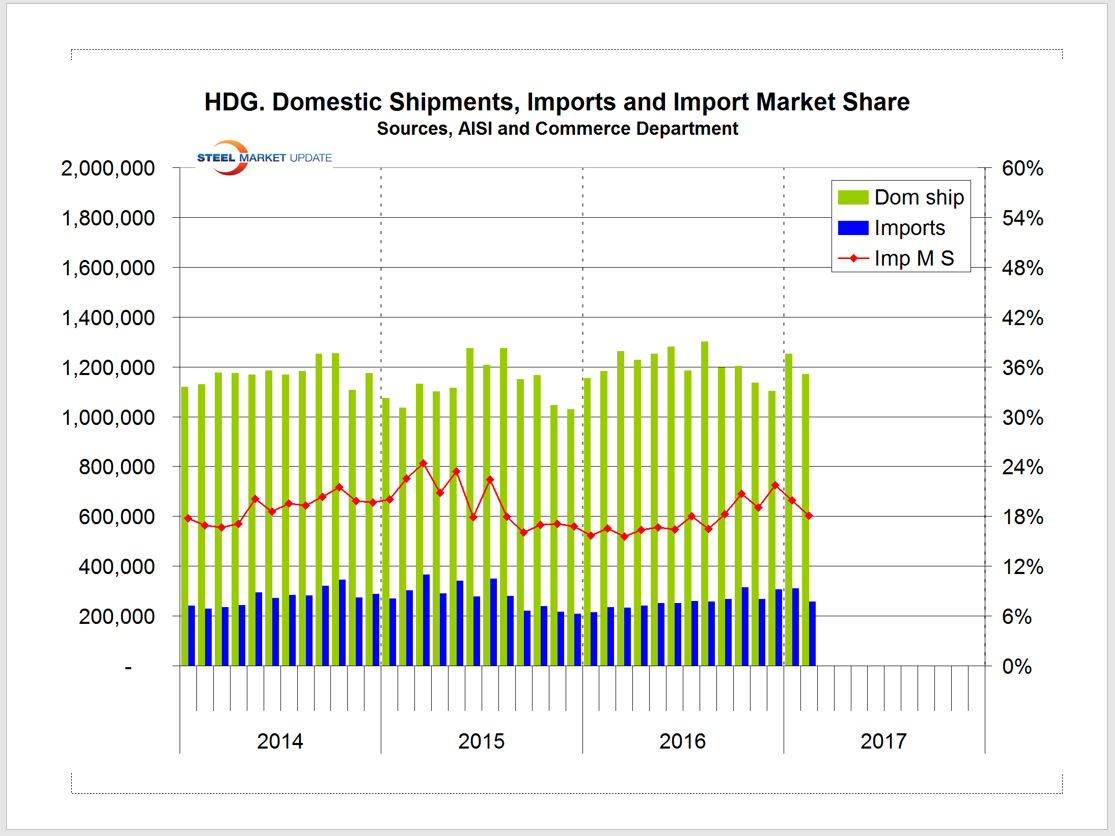Click the 60% right axis label
1115x836 pixels.
pyautogui.click(x=1023, y=169)
